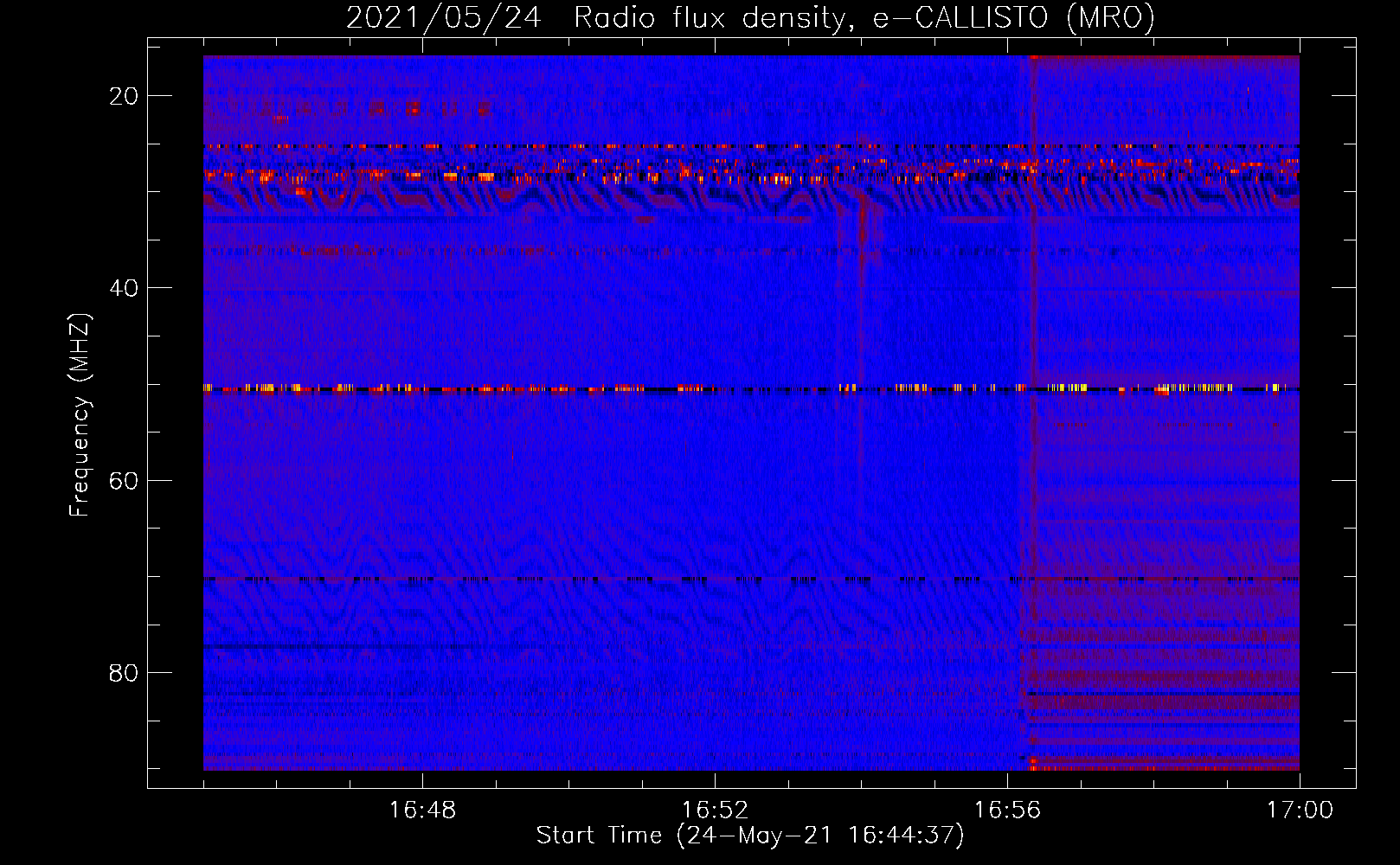Click the 'Start Time' x-axis label
This screenshot has height=865, width=1400.
pyautogui.click(x=750, y=836)
